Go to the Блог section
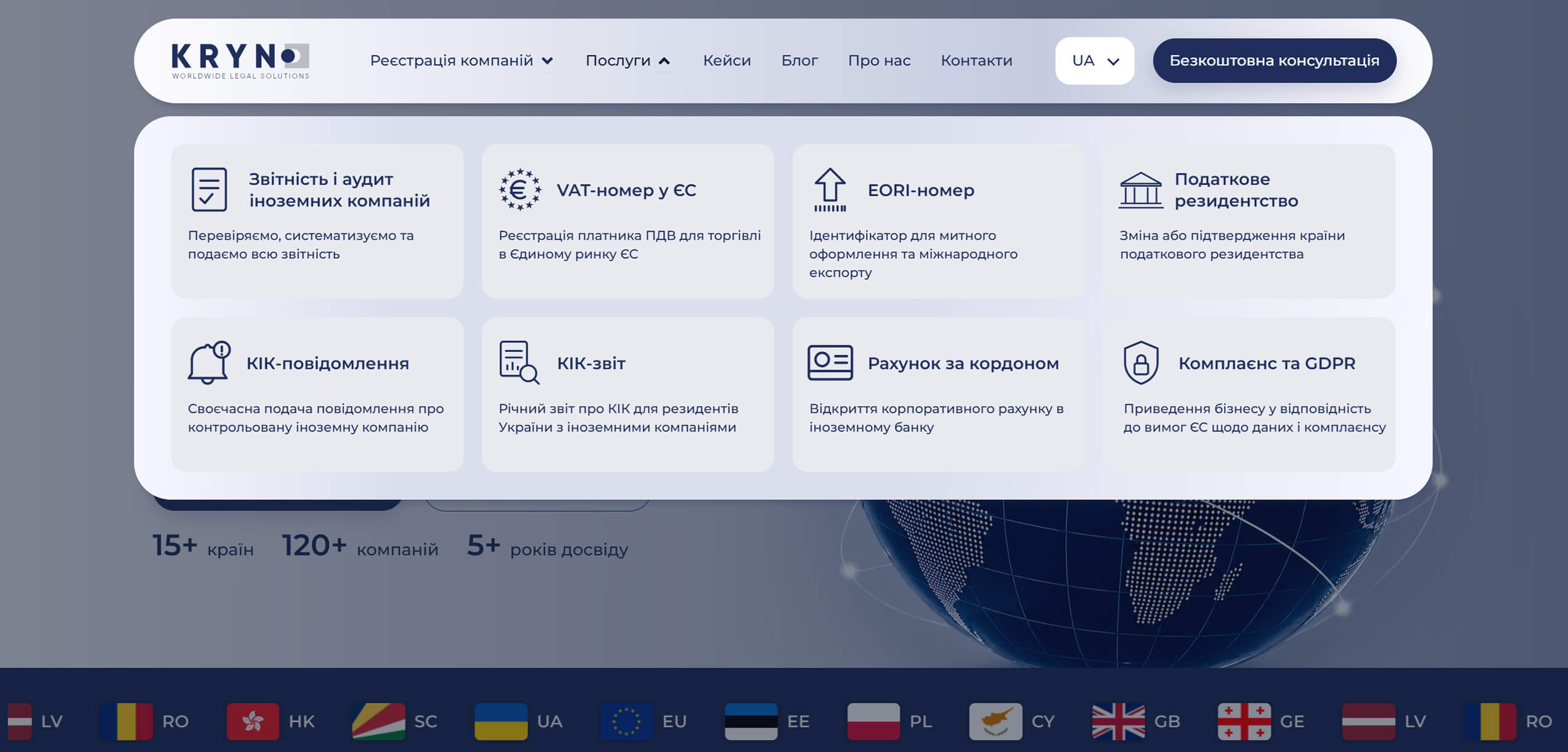1568x752 pixels. point(799,60)
